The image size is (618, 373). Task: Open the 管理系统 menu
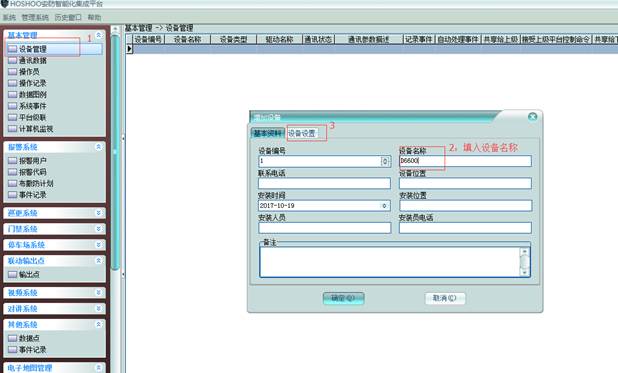pyautogui.click(x=35, y=17)
